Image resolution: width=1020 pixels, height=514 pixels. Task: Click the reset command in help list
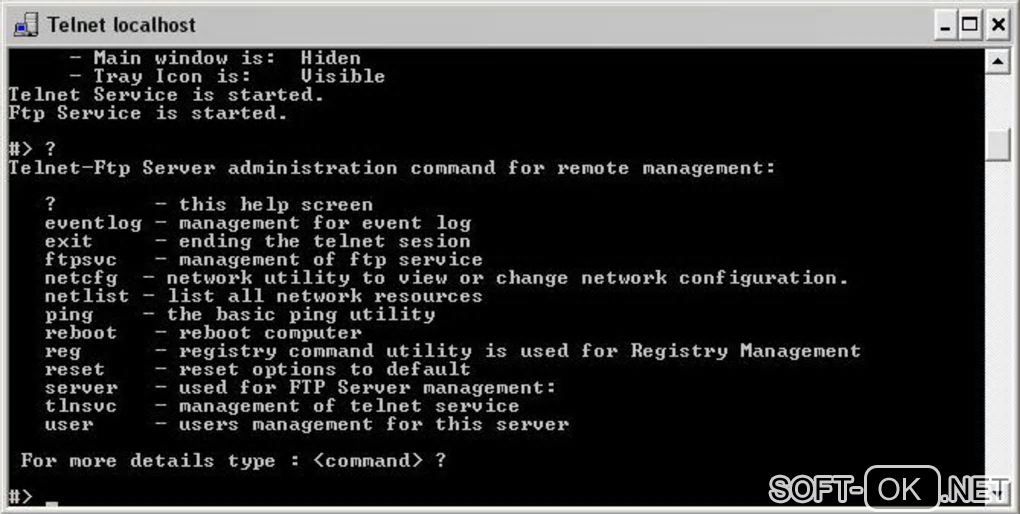[x=74, y=369]
